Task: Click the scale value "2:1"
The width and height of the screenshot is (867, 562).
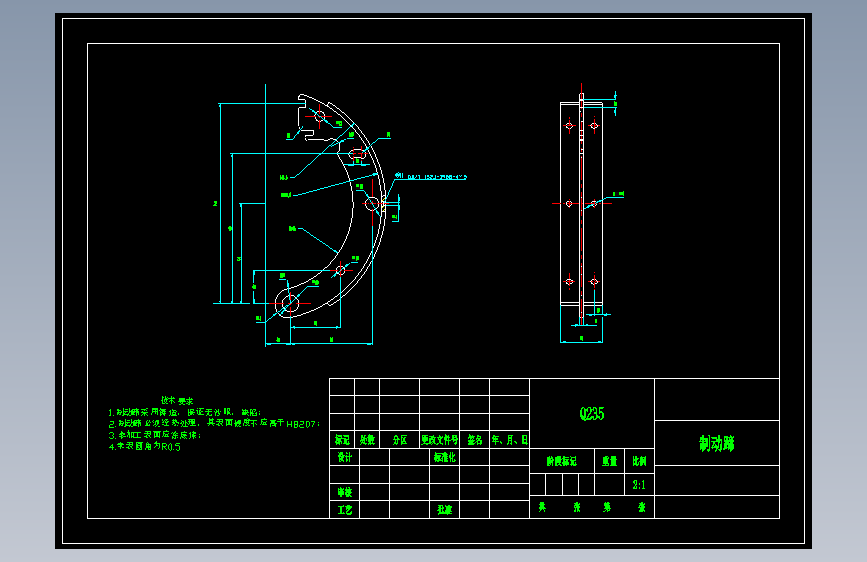Action: [x=639, y=485]
